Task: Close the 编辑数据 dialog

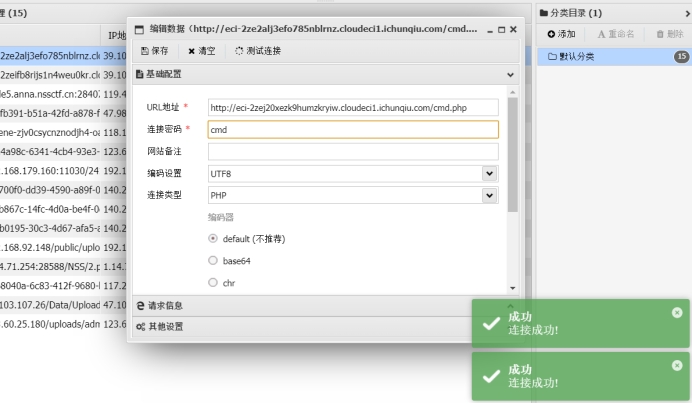Action: (x=513, y=30)
